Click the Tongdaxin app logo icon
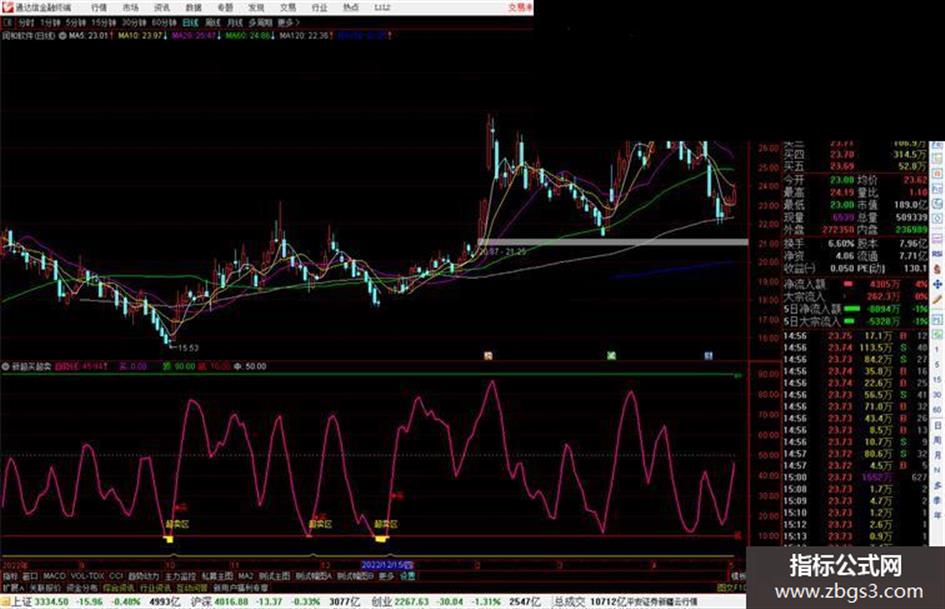Viewport: 945px width, 609px height. [7, 8]
